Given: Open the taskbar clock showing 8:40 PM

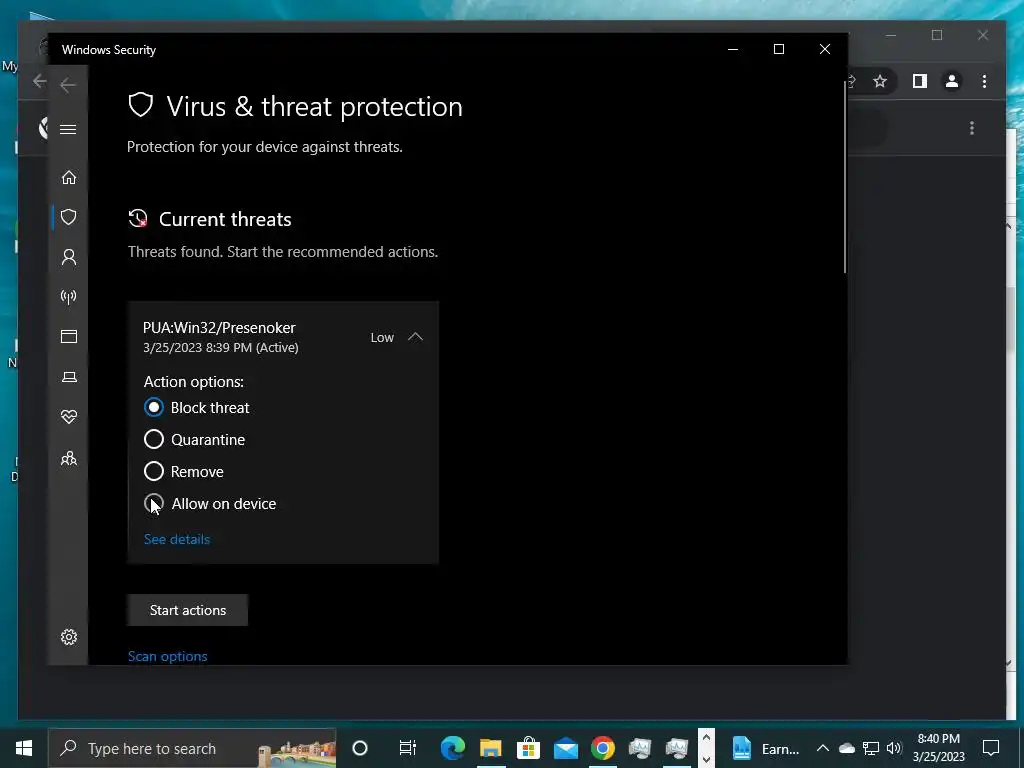Looking at the screenshot, I should [938, 748].
